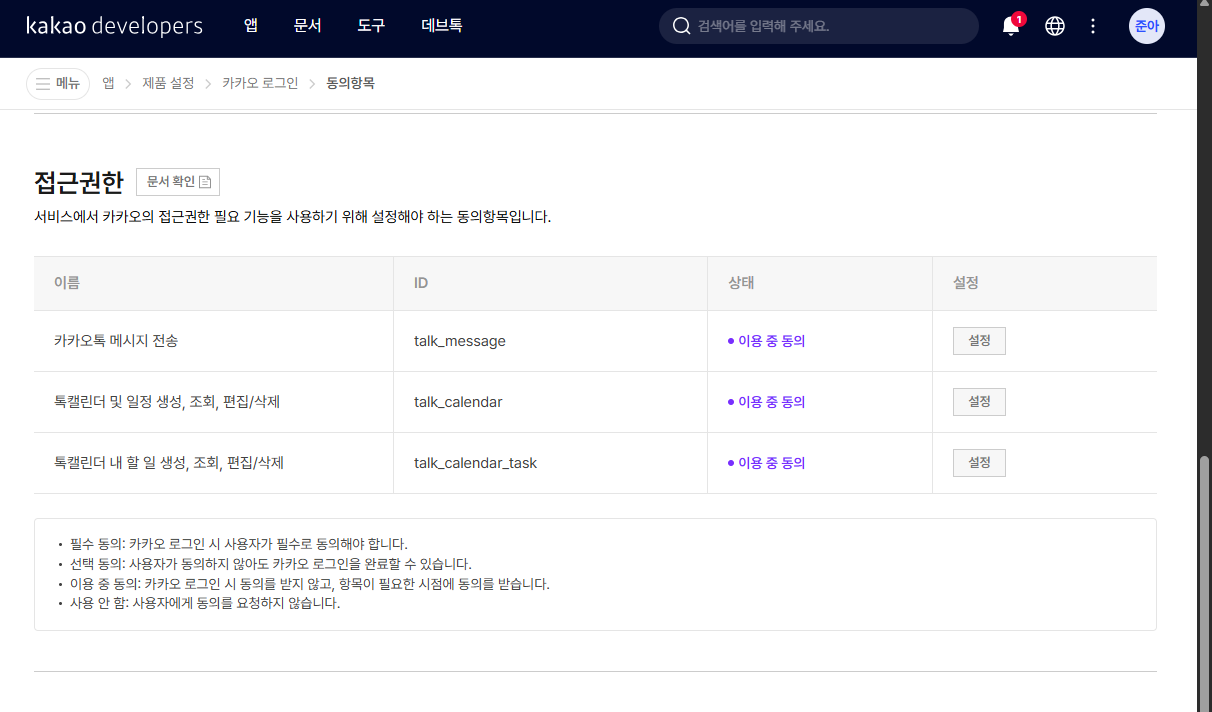Viewport: 1212px width, 712px height.
Task: Click 설정 button for talk_calendar
Action: pyautogui.click(x=979, y=402)
